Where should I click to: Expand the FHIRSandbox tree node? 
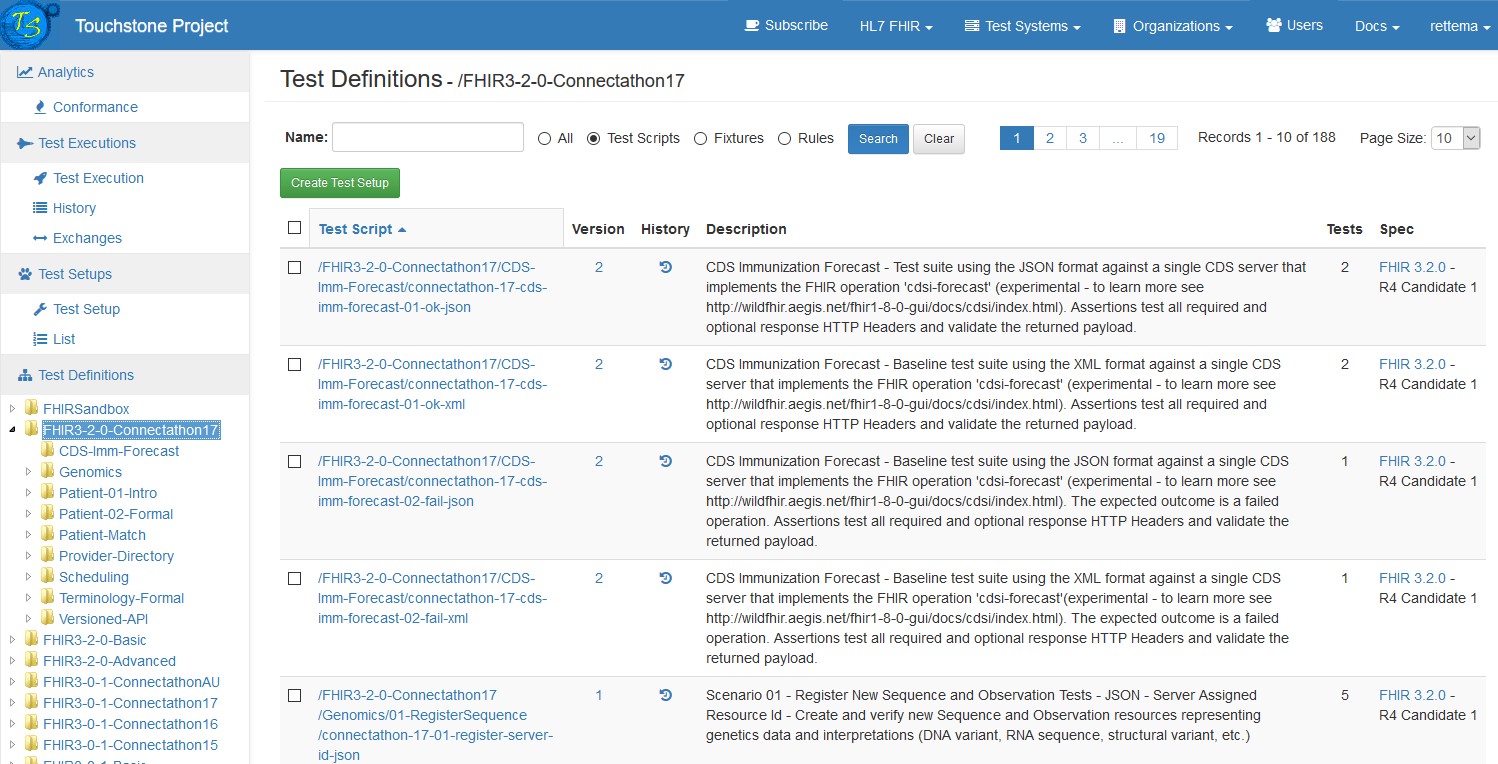13,408
